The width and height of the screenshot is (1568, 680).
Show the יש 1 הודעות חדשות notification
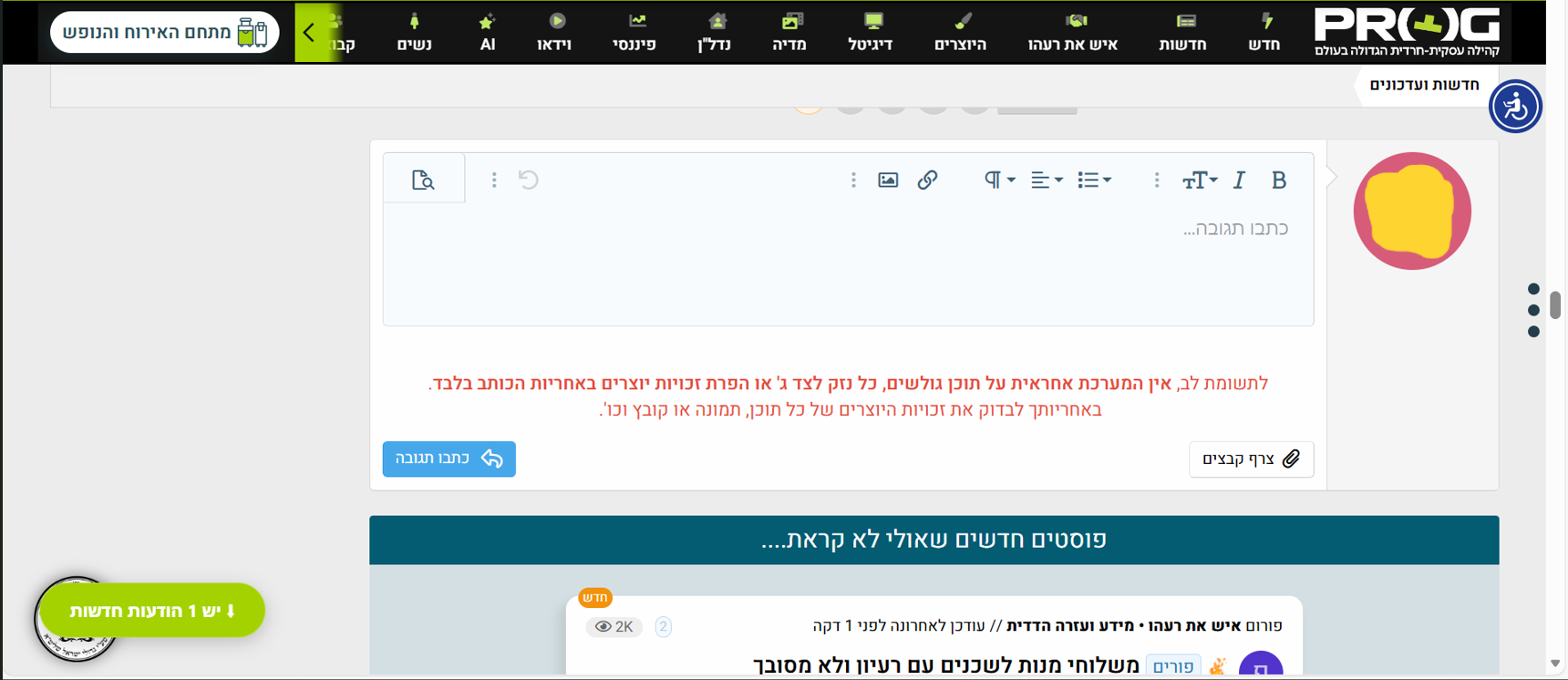[x=152, y=611]
